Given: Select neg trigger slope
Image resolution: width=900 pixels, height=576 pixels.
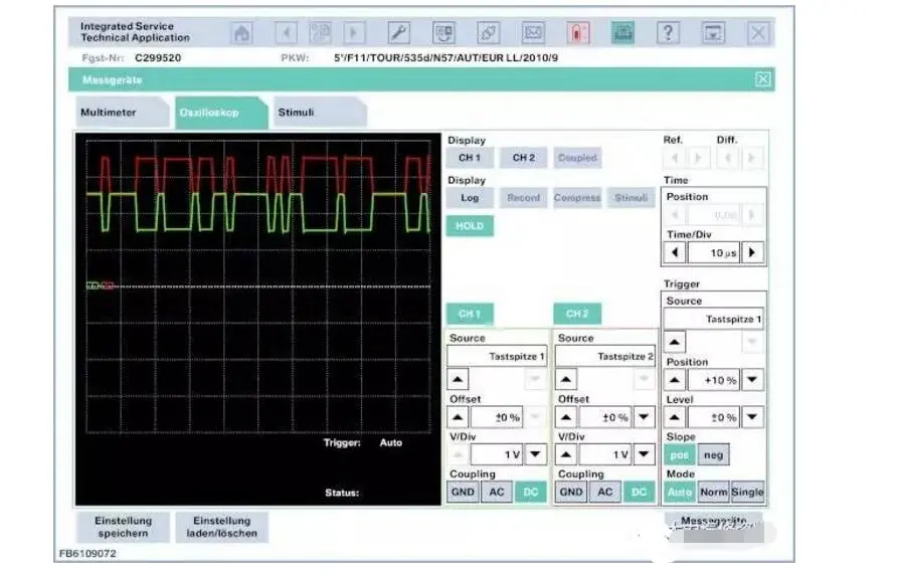Looking at the screenshot, I should point(713,455).
